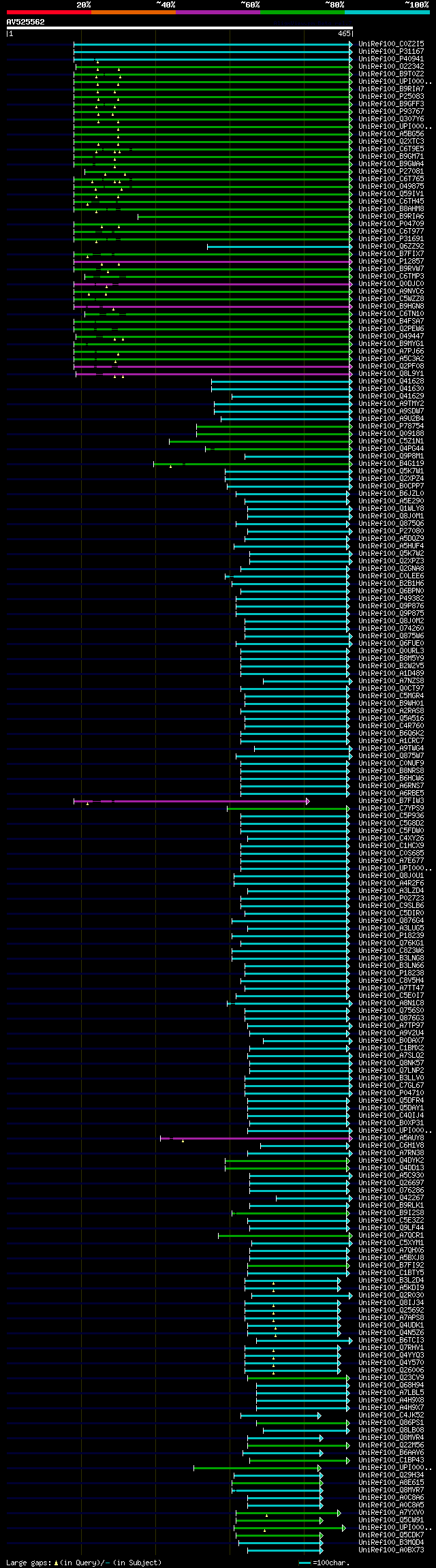Click the UniRef100_C1HCX9 label
The height and width of the screenshot is (1568, 436).
tap(391, 846)
